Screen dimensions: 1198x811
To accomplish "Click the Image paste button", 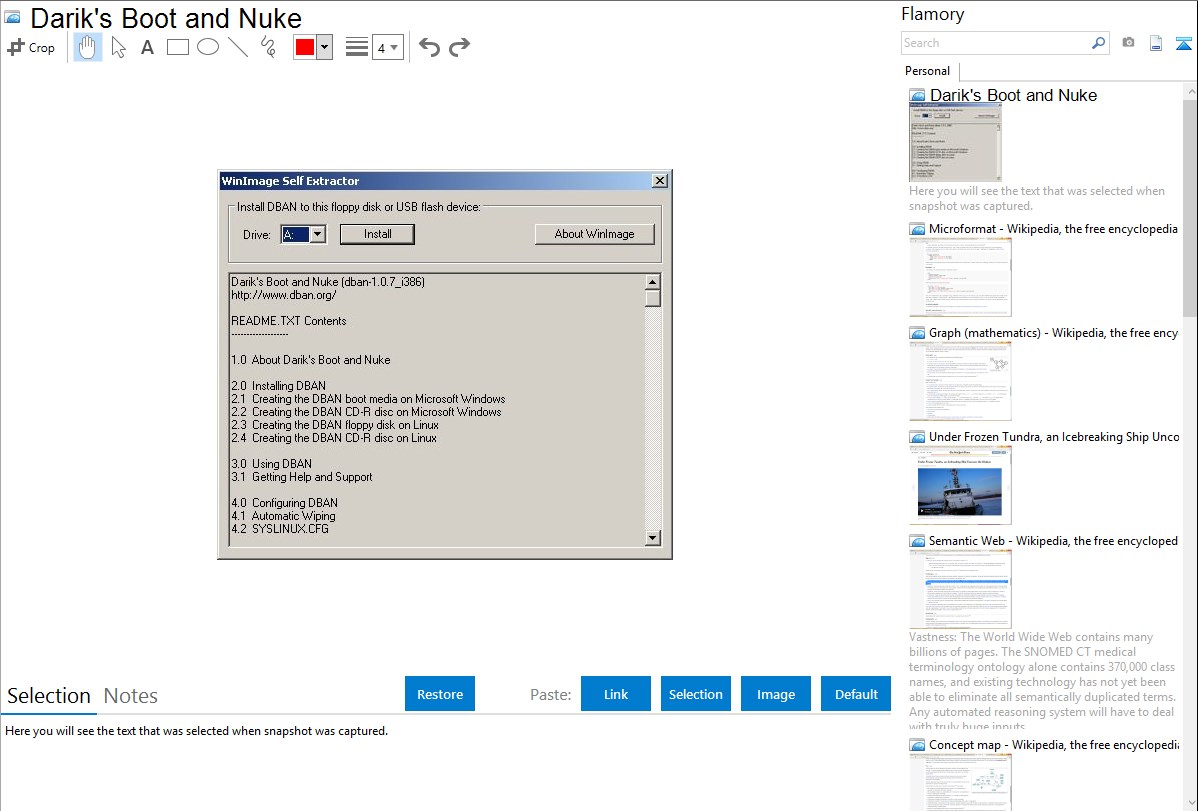I will [775, 694].
